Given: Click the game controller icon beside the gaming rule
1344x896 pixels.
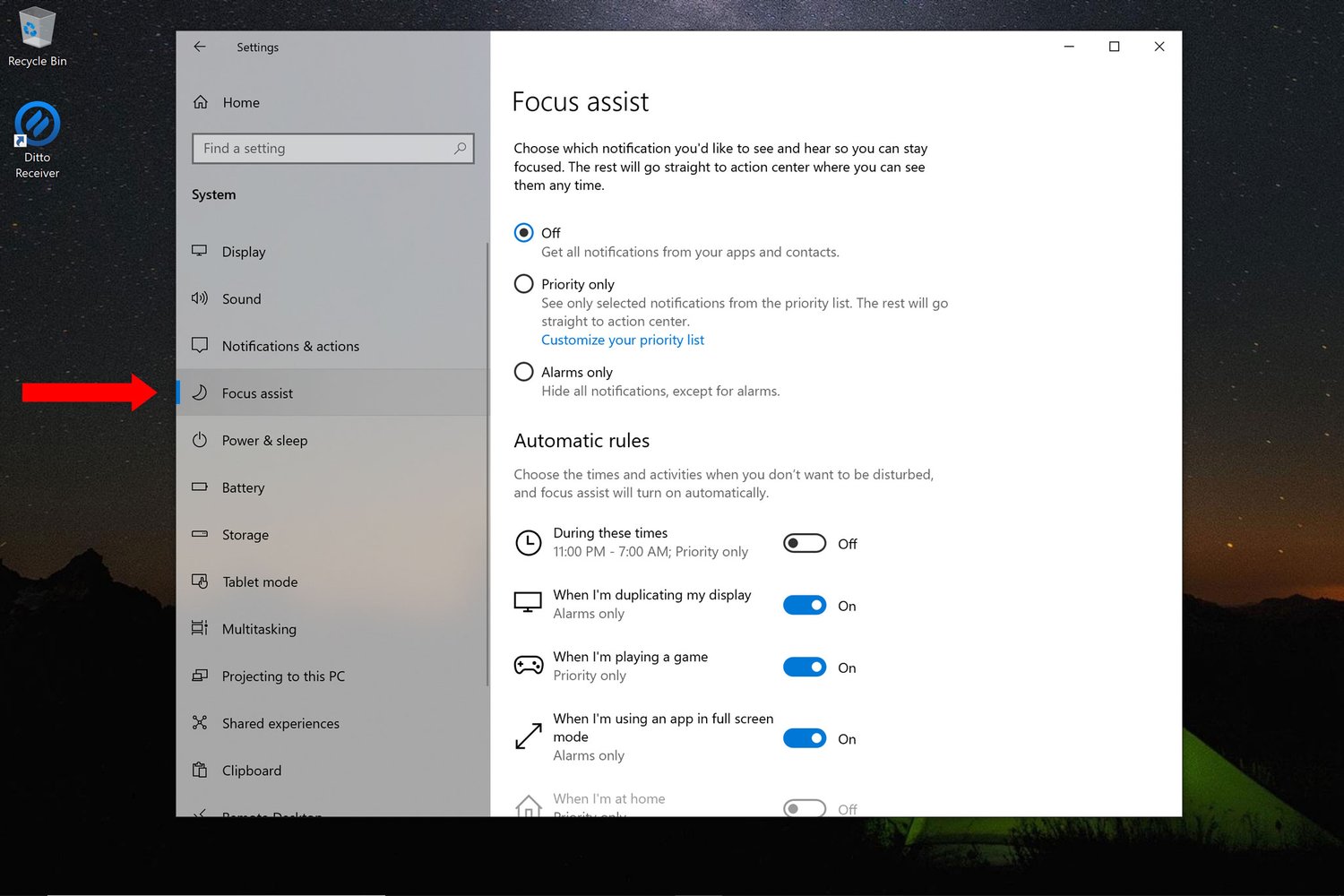Looking at the screenshot, I should click(x=528, y=665).
